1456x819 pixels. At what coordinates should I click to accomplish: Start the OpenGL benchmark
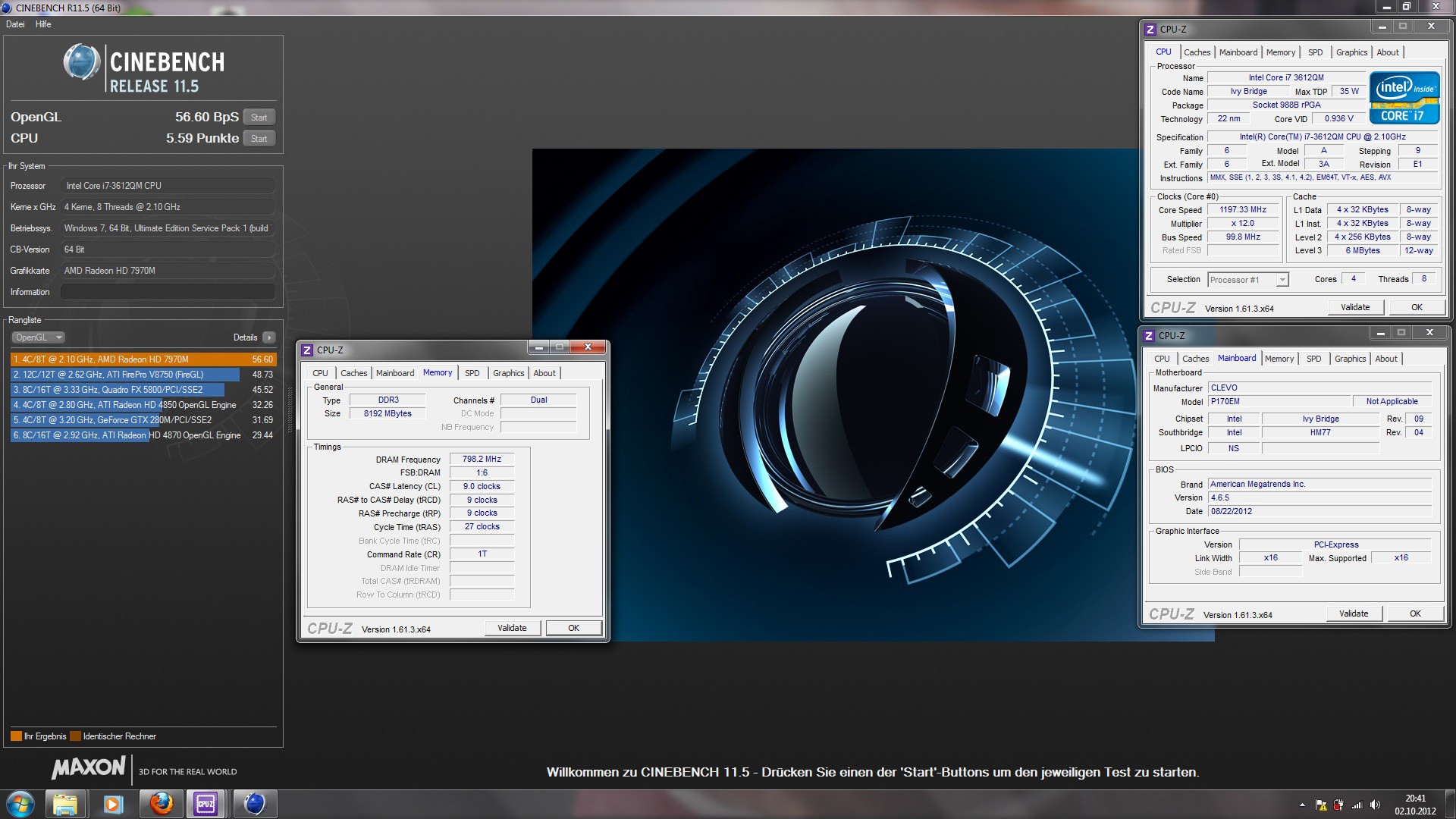(x=259, y=118)
